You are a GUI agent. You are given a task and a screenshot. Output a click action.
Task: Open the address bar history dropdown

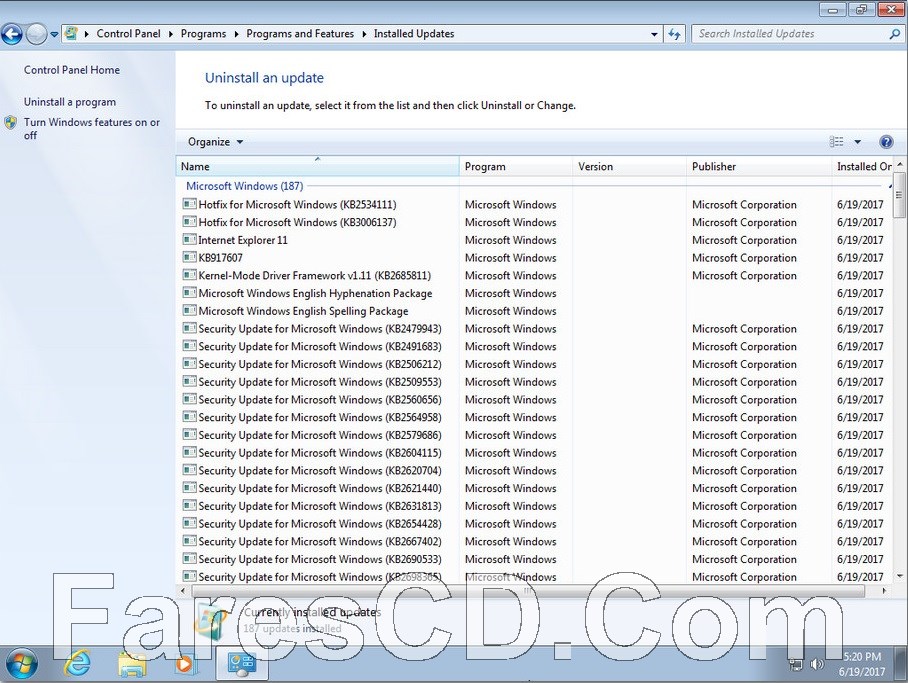[654, 34]
